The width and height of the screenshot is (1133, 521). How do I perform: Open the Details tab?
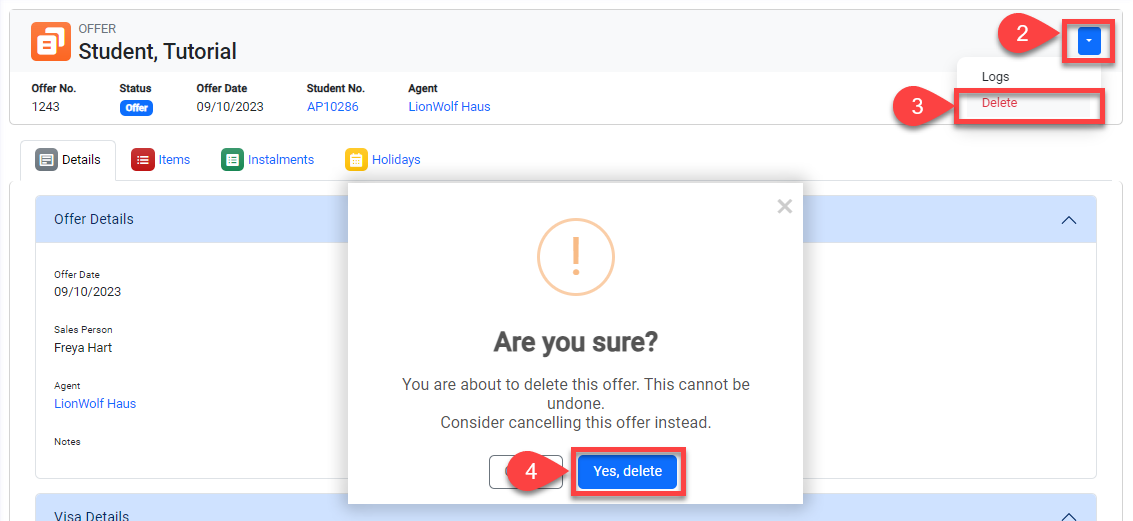pos(68,160)
